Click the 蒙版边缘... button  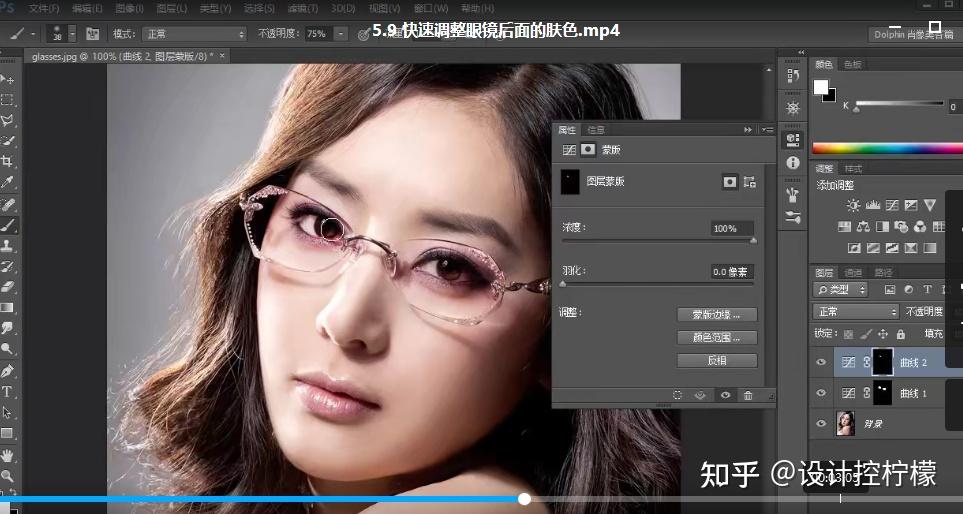click(717, 314)
